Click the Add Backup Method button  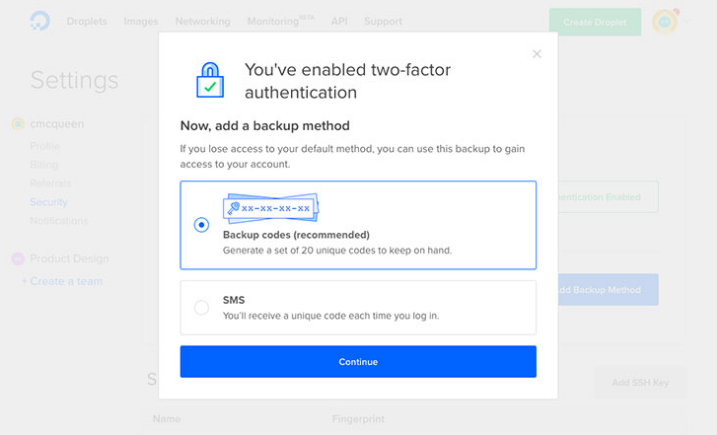point(600,290)
